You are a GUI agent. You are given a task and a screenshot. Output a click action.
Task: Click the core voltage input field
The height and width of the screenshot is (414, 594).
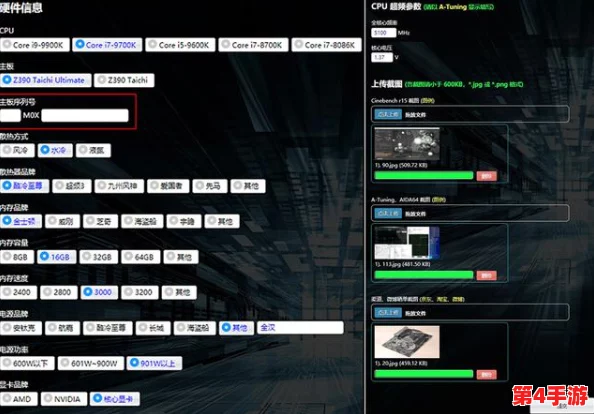(x=382, y=57)
